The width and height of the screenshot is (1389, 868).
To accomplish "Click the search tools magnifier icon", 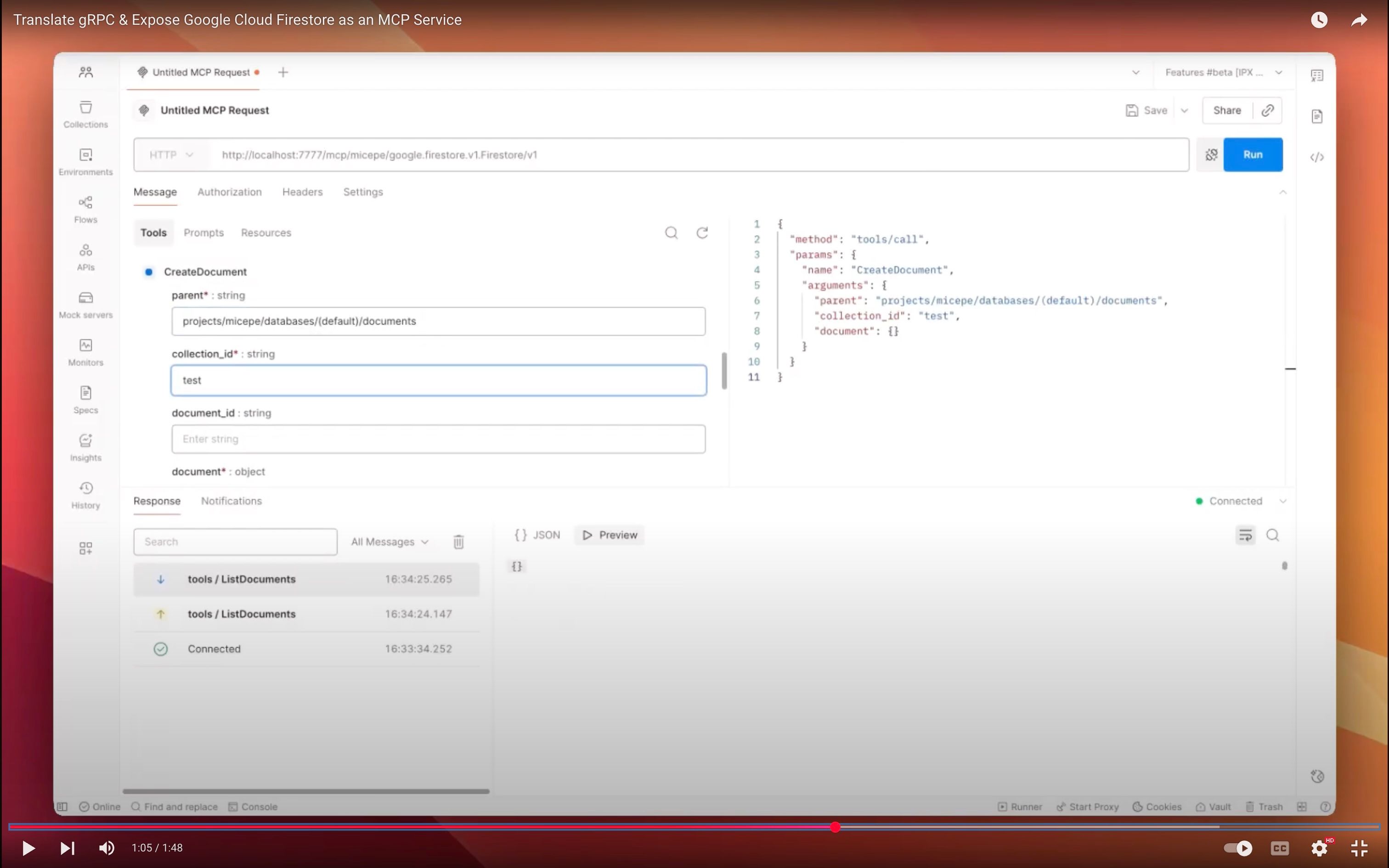I will click(x=671, y=232).
